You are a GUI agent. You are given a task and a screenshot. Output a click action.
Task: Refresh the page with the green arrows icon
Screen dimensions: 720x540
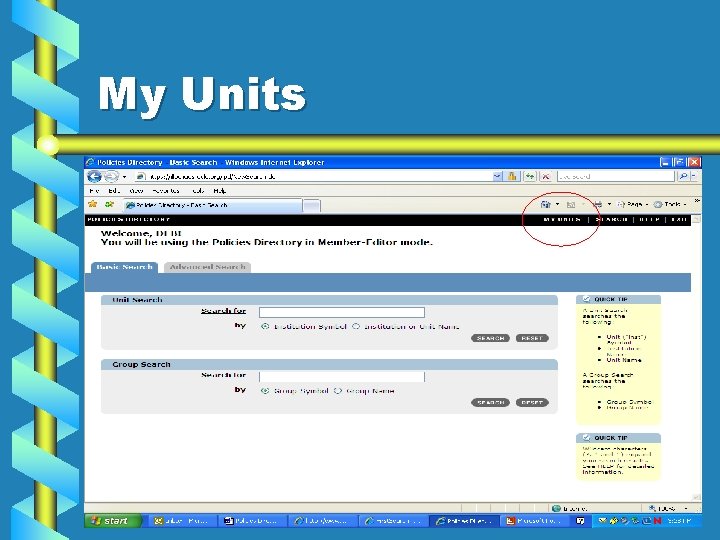point(529,176)
